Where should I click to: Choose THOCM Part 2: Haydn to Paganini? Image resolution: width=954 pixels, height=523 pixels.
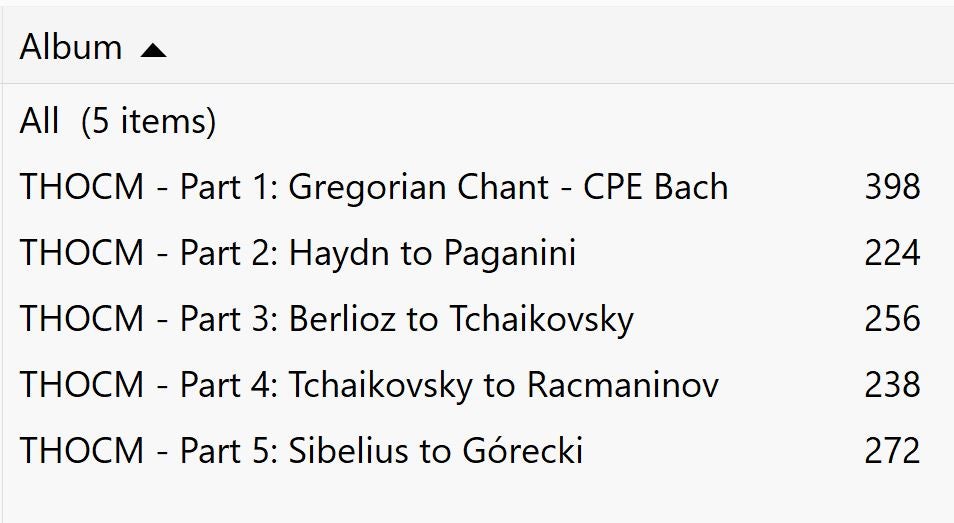[x=297, y=253]
